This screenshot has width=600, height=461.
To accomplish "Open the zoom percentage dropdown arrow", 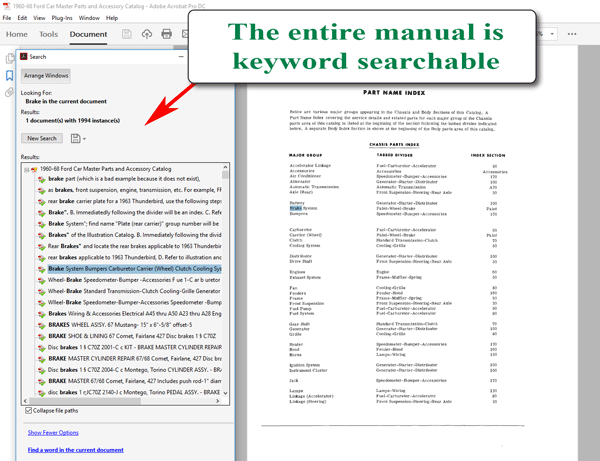I will pos(552,34).
